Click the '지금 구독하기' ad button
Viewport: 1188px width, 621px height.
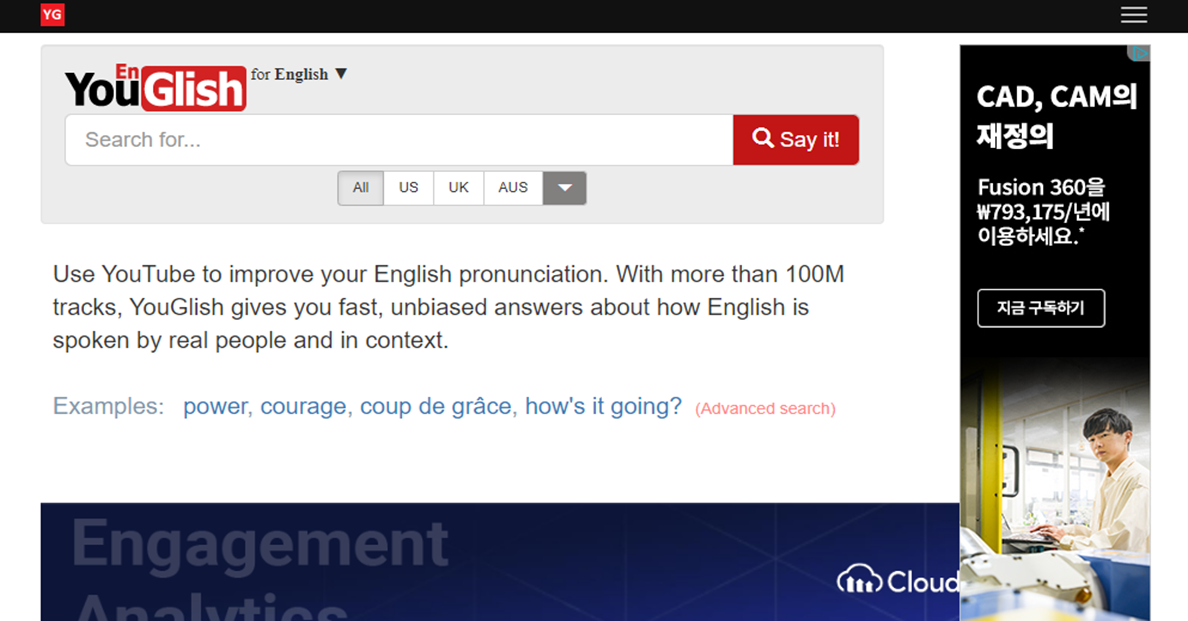tap(1041, 308)
